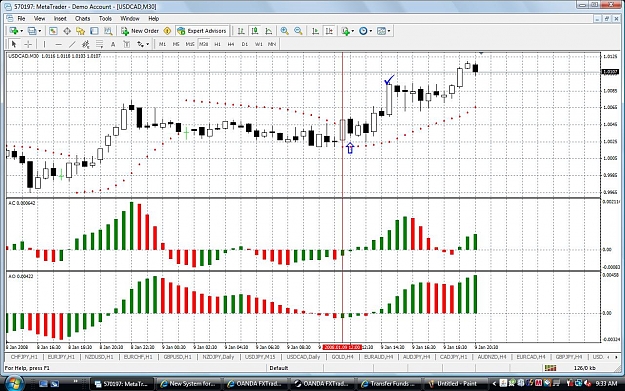Toggle the Terminal panel icon
625x391 pixels.
94,31
